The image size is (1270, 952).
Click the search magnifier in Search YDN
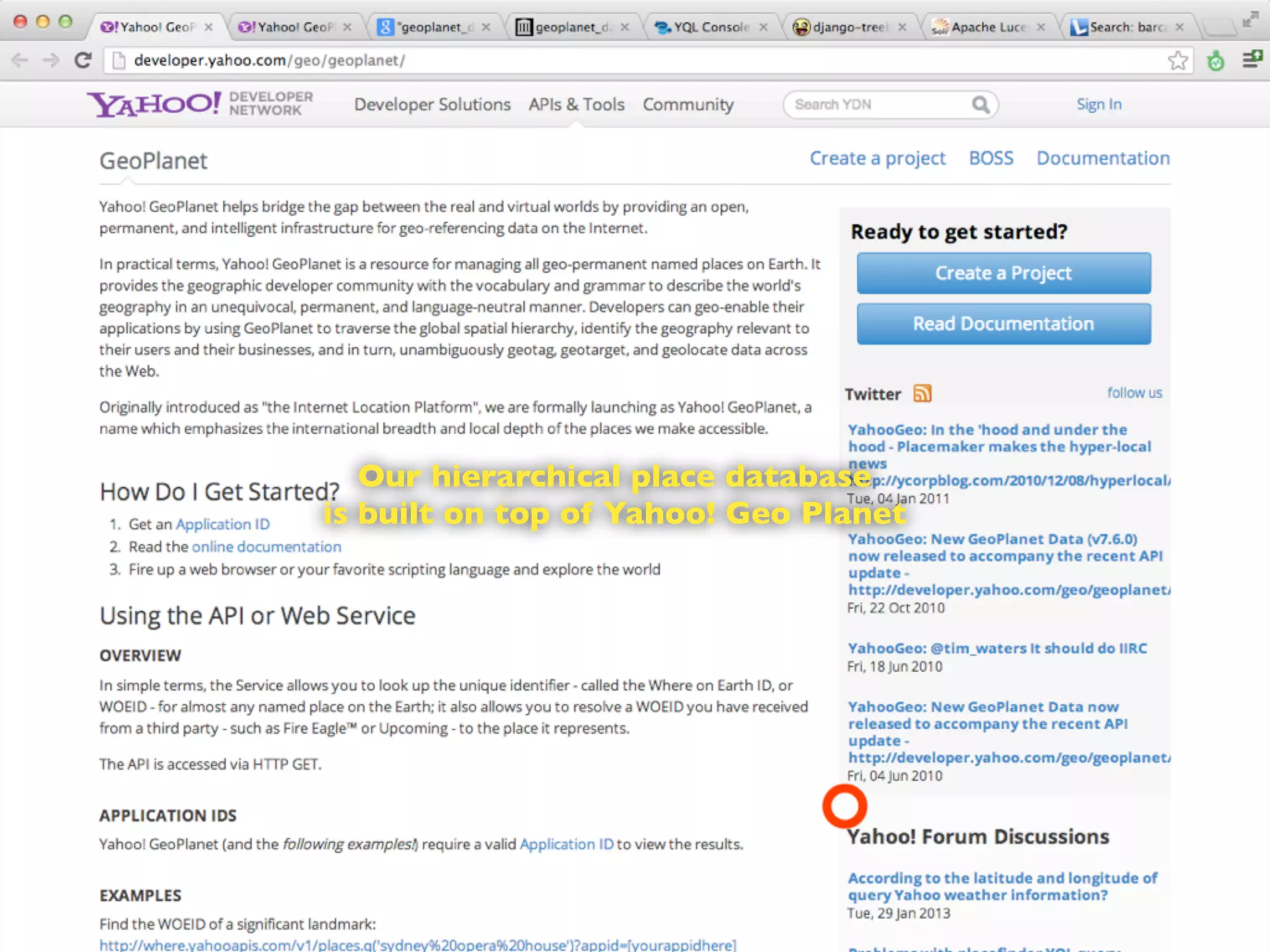click(980, 105)
